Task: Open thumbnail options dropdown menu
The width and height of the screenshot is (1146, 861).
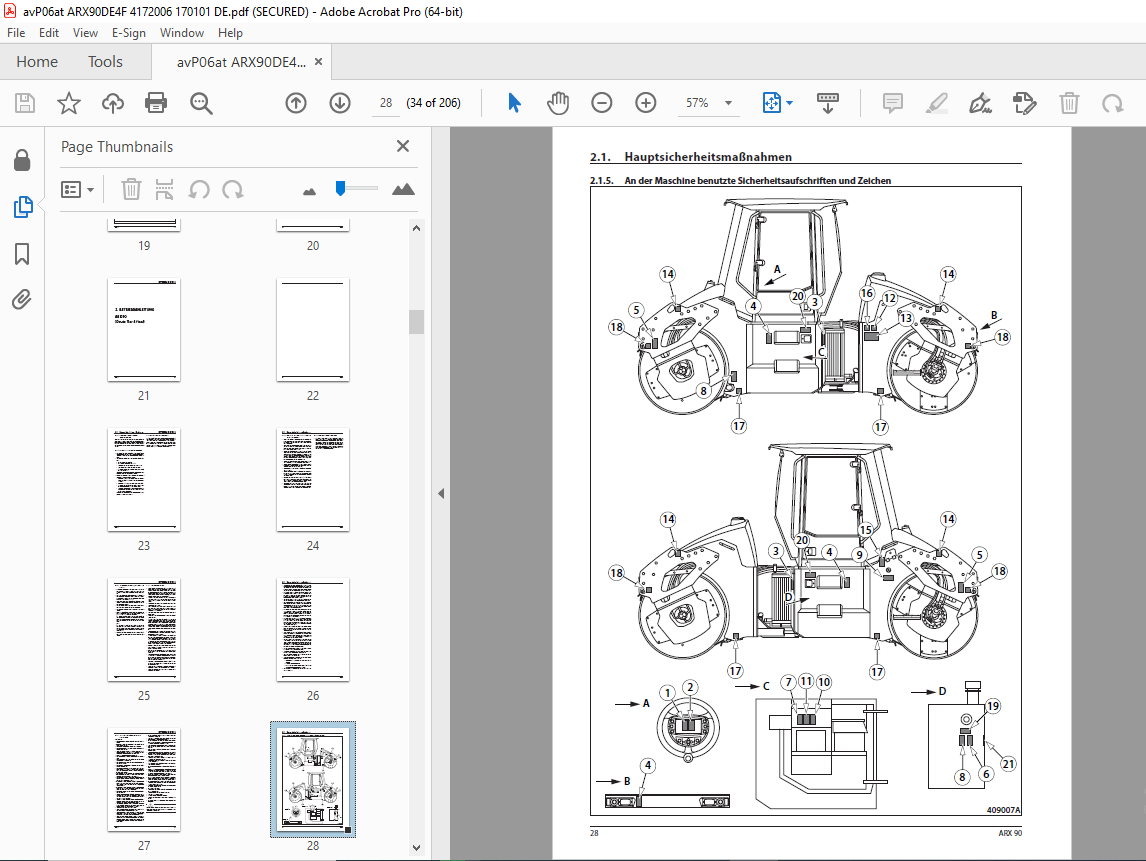Action: coord(77,190)
